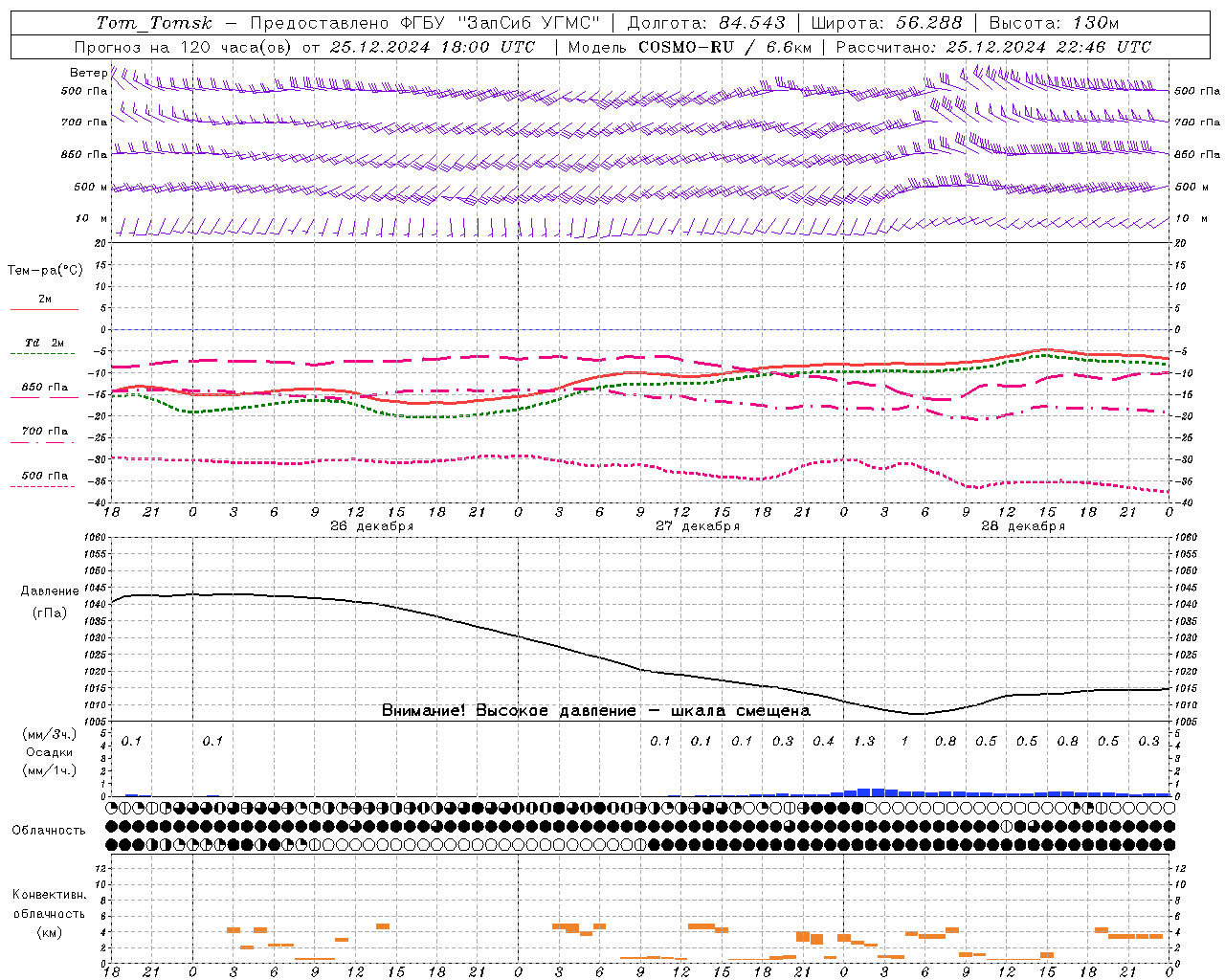
Task: Click the pink dotted line under 500 гПа legend
Action: click(x=43, y=486)
